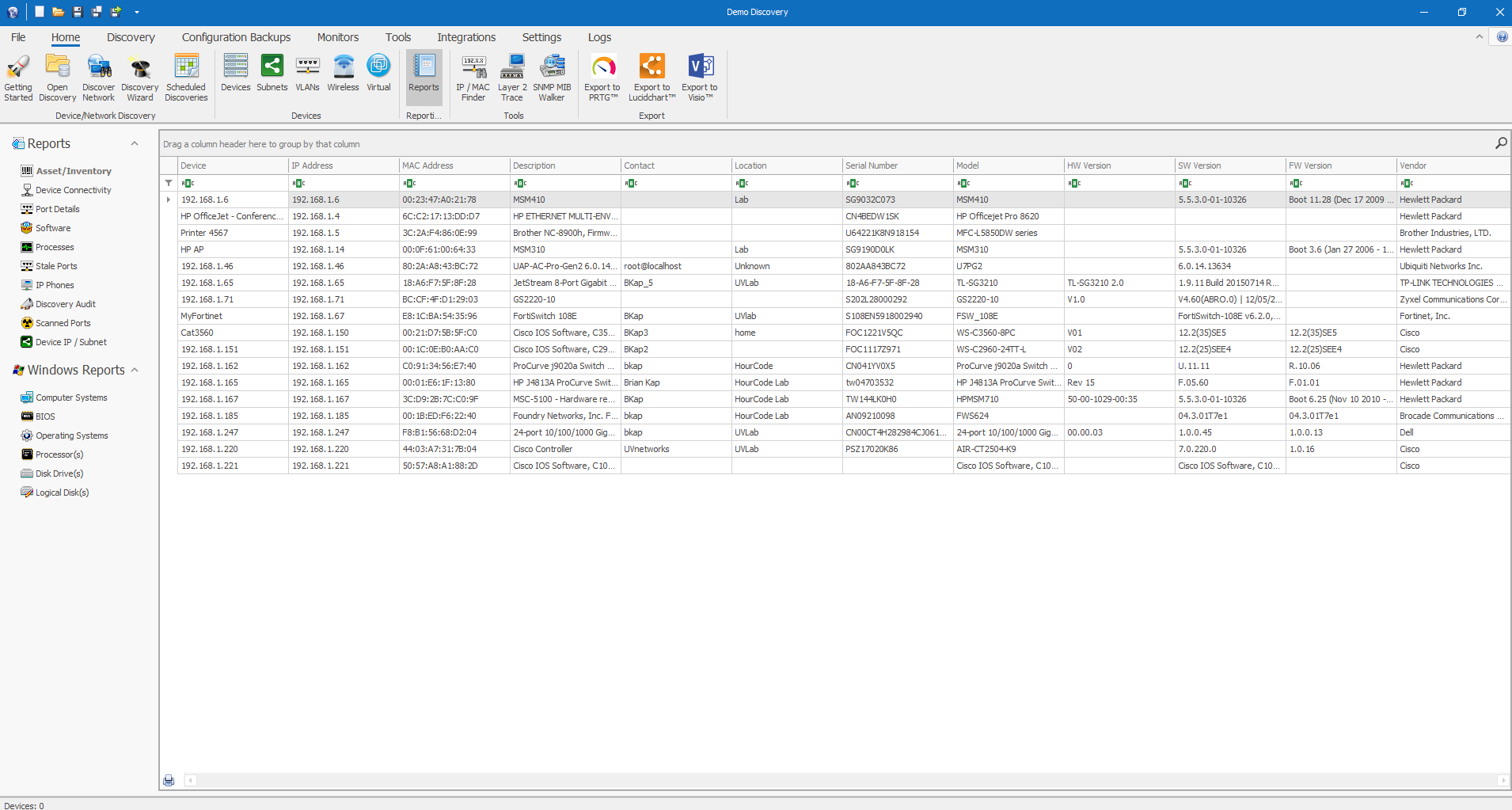
Task: Show the Subnets view
Action: click(272, 73)
